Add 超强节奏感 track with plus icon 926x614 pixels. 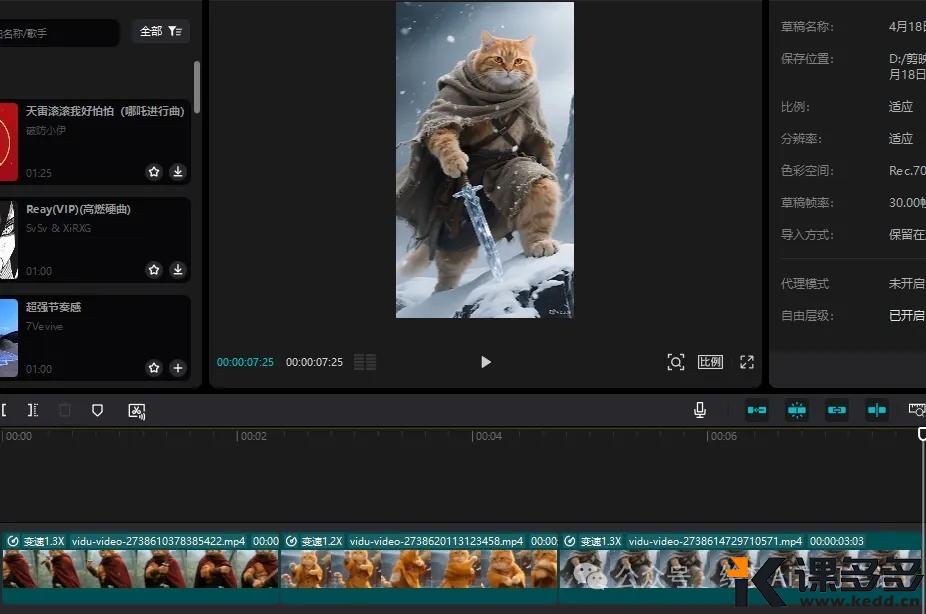point(178,368)
